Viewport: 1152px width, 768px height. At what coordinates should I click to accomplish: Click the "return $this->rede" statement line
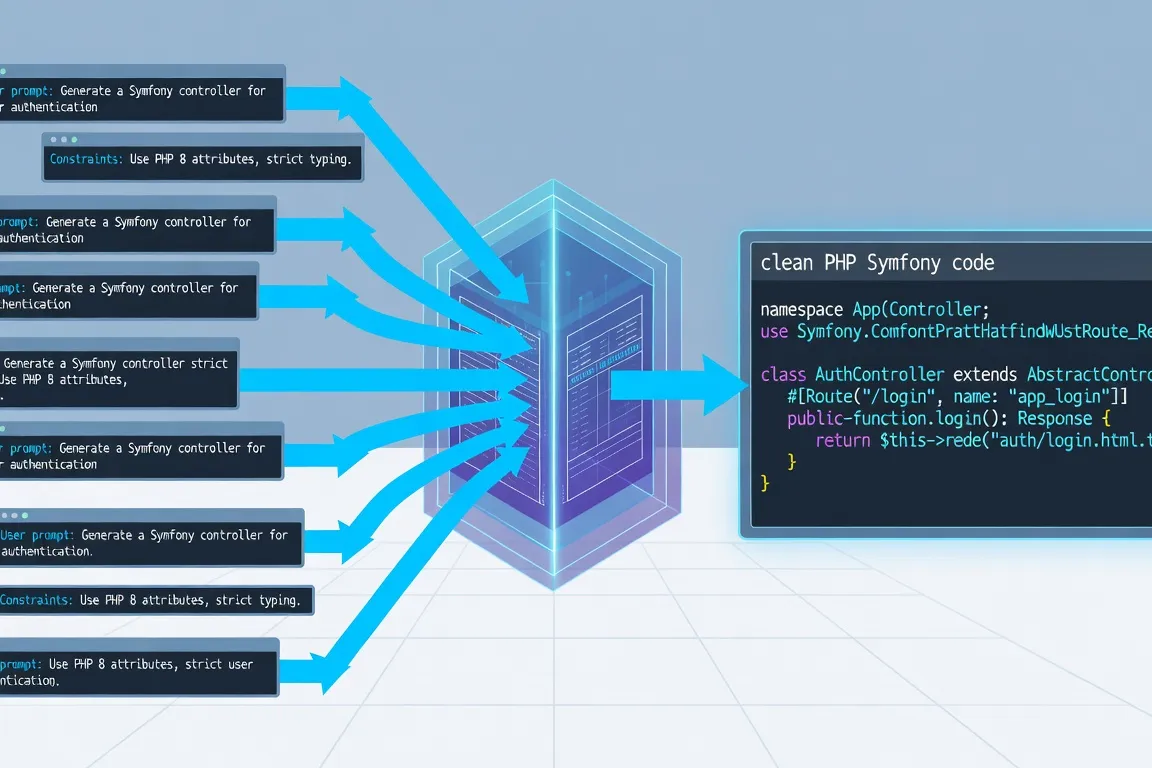(983, 440)
